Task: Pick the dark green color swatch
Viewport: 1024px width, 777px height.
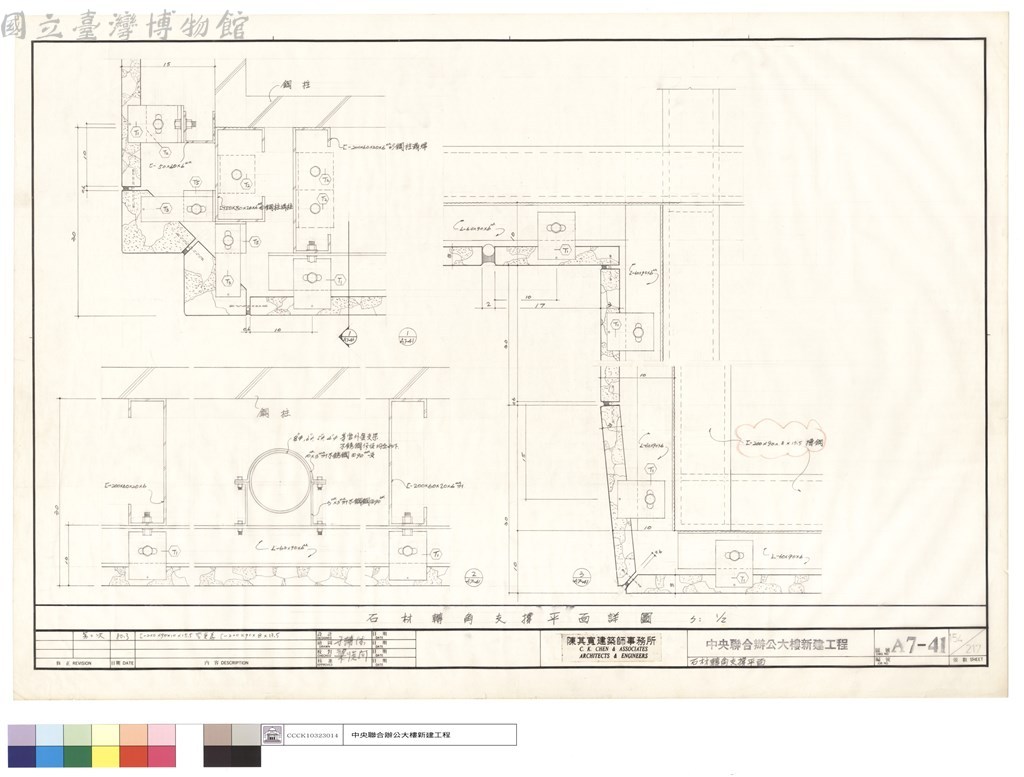Action: point(77,756)
